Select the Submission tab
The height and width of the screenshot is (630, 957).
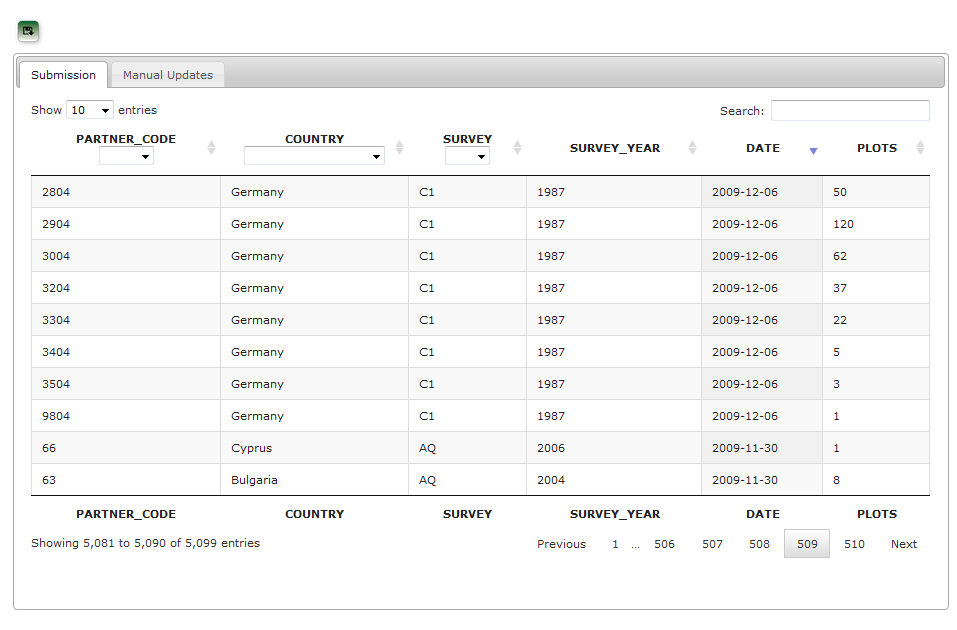63,75
